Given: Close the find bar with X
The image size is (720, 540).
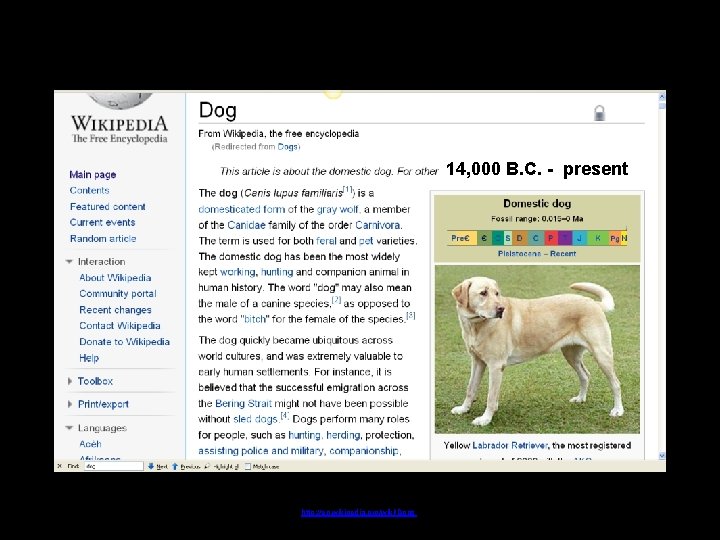Looking at the screenshot, I should [60, 466].
